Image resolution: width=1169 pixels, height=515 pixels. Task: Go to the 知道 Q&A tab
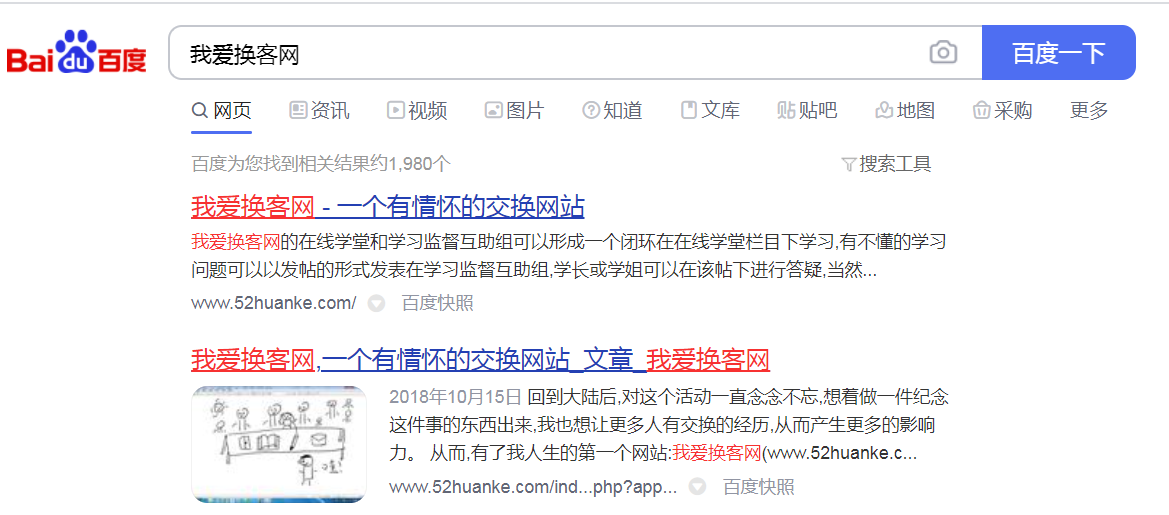612,111
